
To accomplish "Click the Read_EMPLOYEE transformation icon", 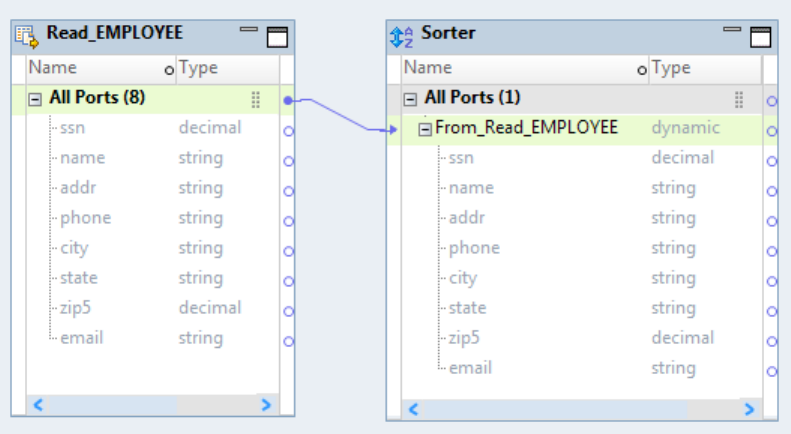I will 27,35.
